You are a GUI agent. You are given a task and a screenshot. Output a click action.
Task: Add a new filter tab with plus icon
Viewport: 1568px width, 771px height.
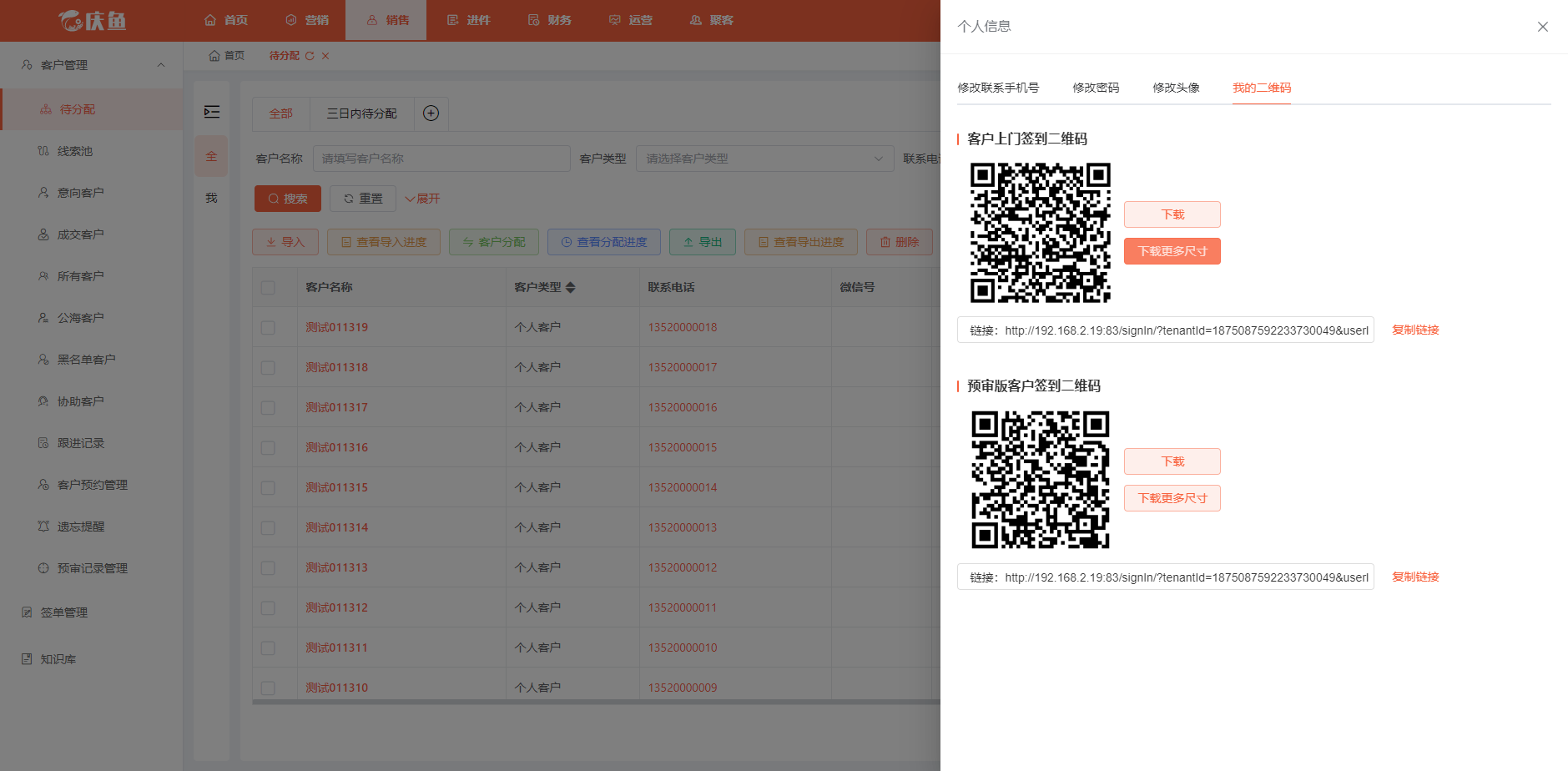point(431,113)
